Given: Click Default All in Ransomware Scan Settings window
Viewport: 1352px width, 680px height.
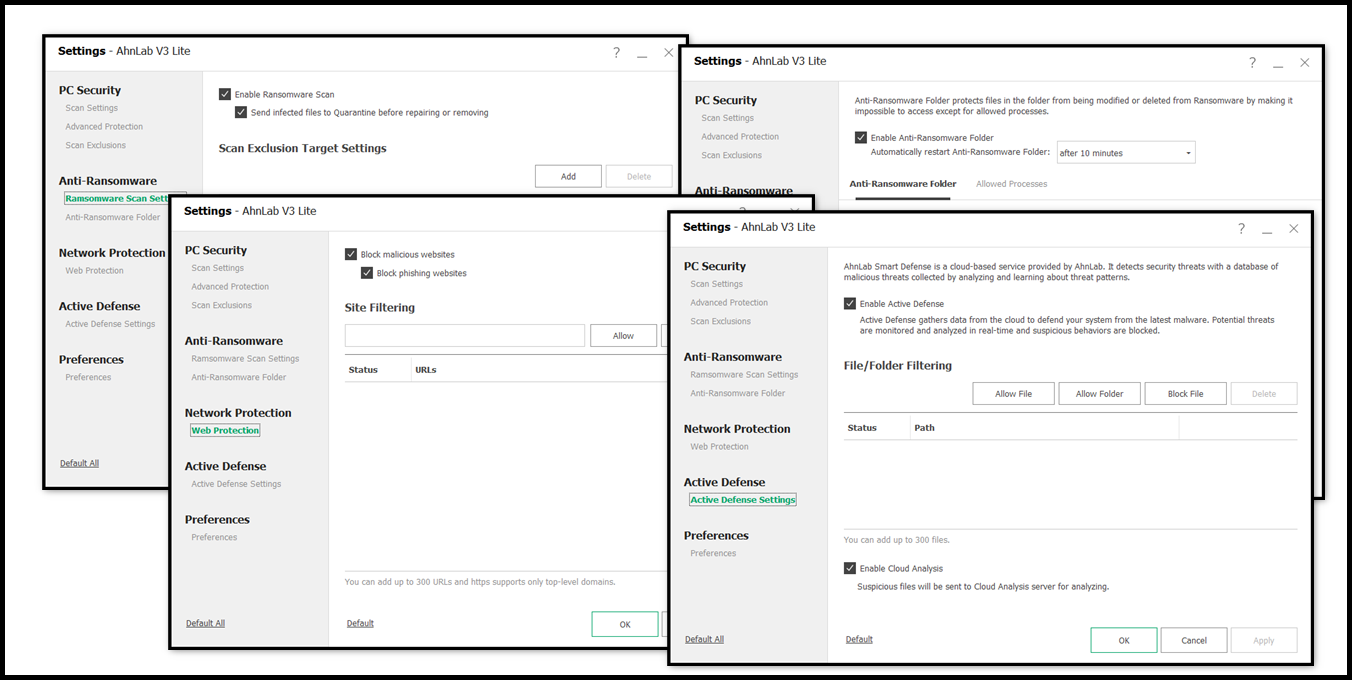Looking at the screenshot, I should 80,463.
